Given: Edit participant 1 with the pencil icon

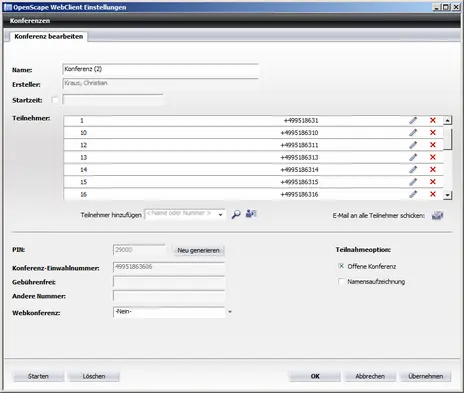Looking at the screenshot, I should pos(413,120).
